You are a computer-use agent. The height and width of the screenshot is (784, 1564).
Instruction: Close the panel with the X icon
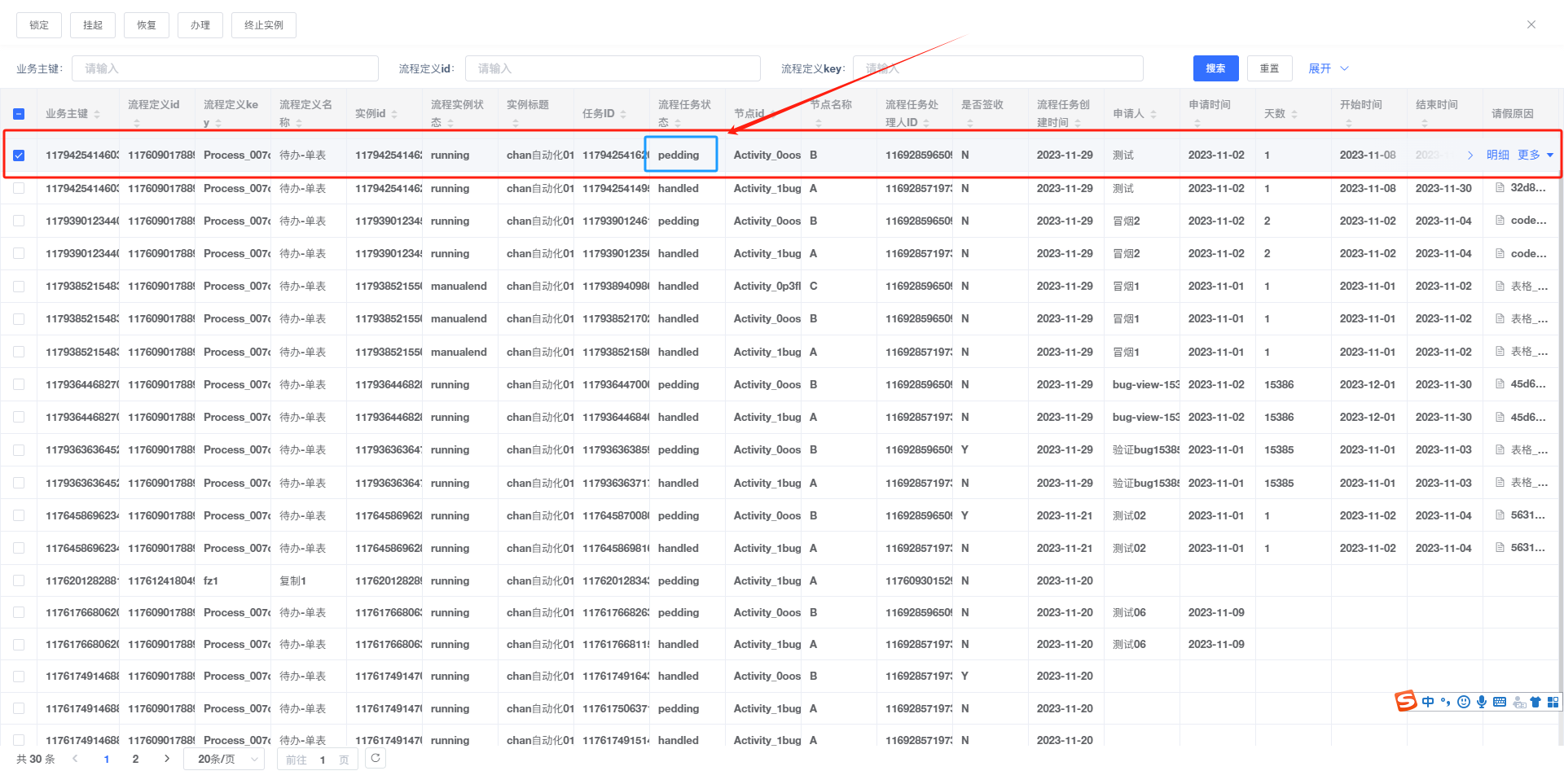tap(1531, 24)
